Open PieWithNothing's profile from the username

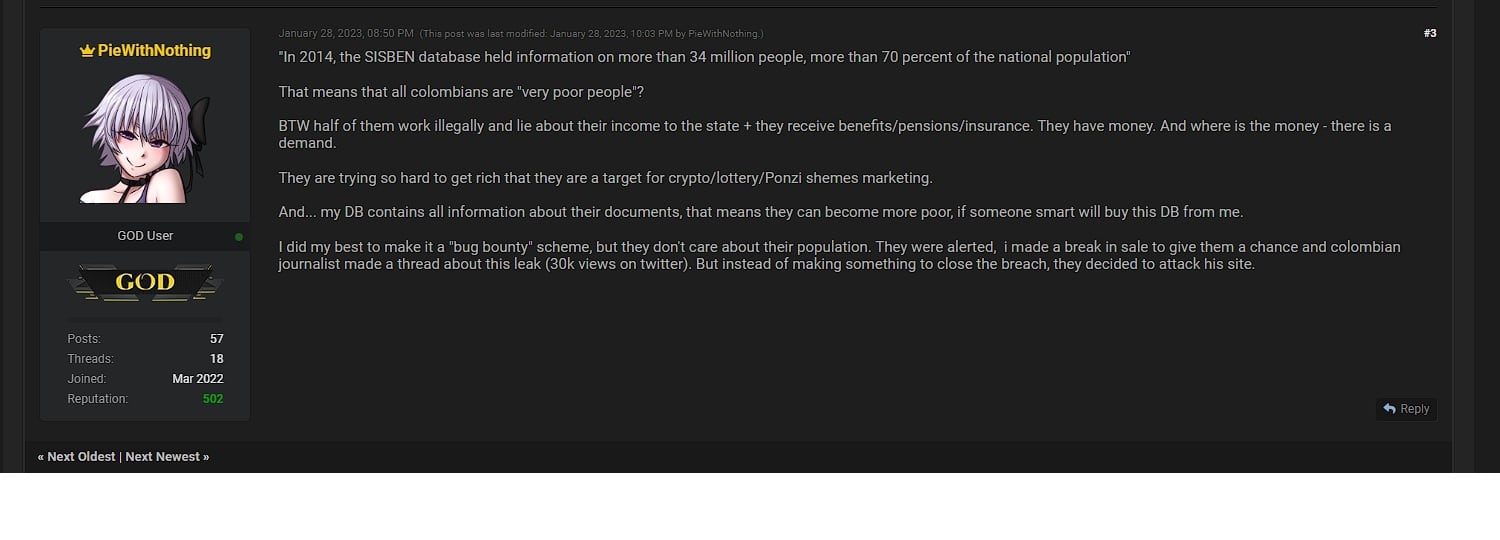point(154,50)
